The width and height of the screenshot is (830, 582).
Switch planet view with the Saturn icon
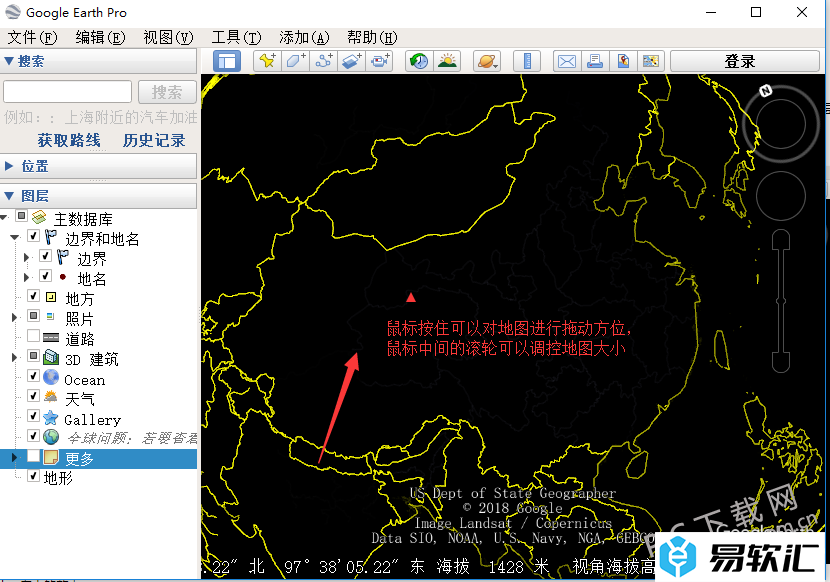coord(487,61)
